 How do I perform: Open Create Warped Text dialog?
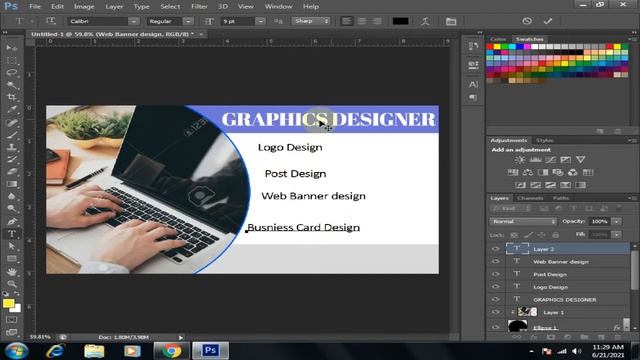click(425, 21)
